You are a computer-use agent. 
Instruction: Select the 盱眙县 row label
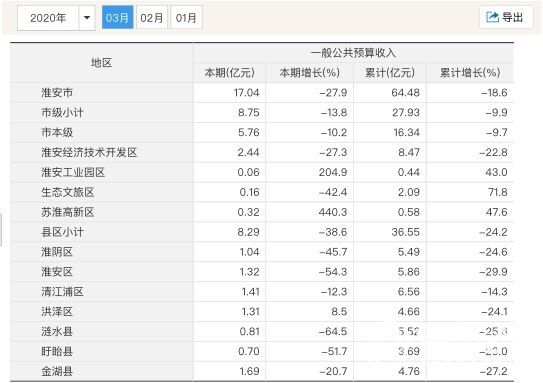point(57,351)
